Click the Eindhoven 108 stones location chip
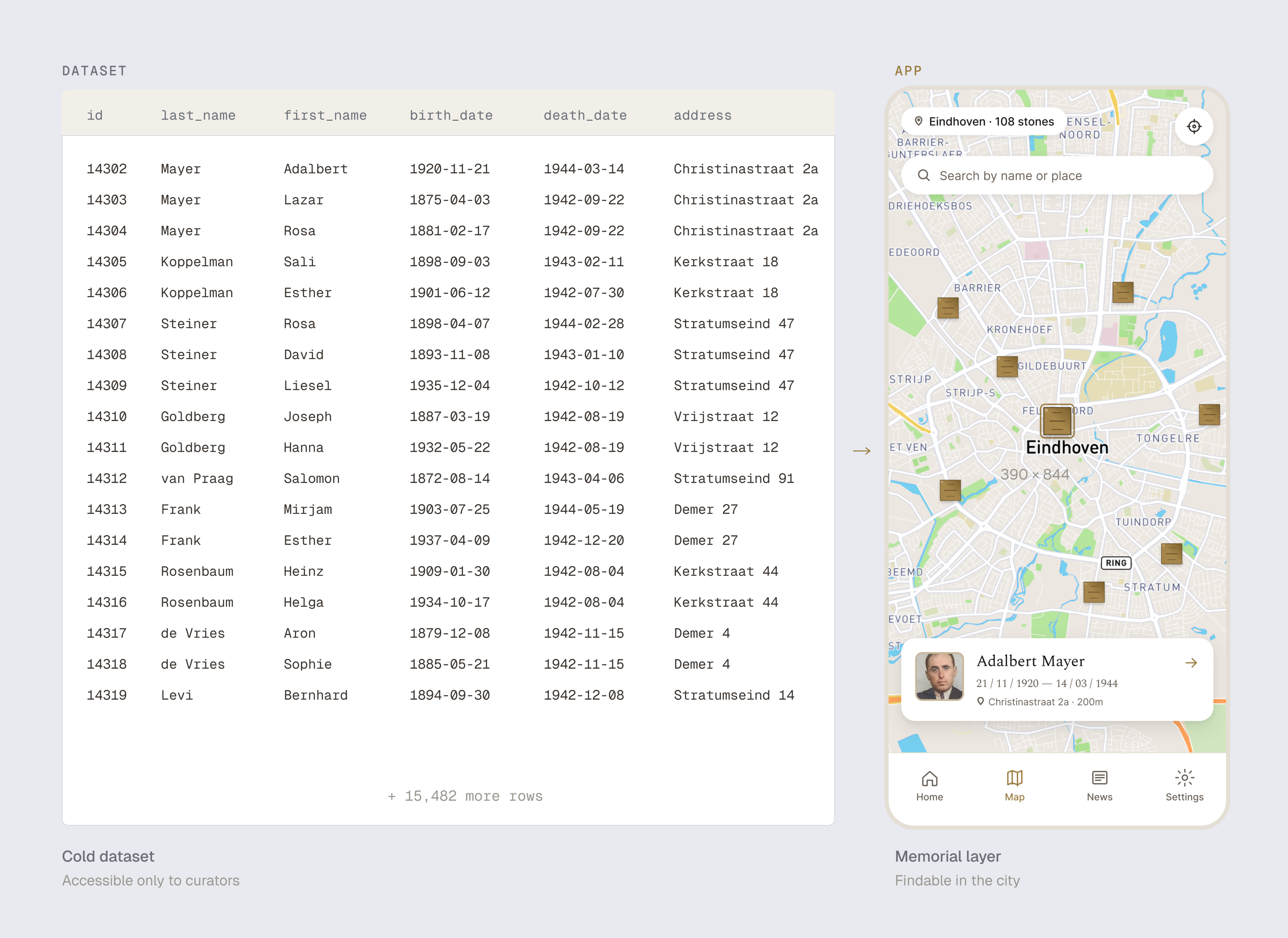The image size is (1288, 938). tap(984, 121)
